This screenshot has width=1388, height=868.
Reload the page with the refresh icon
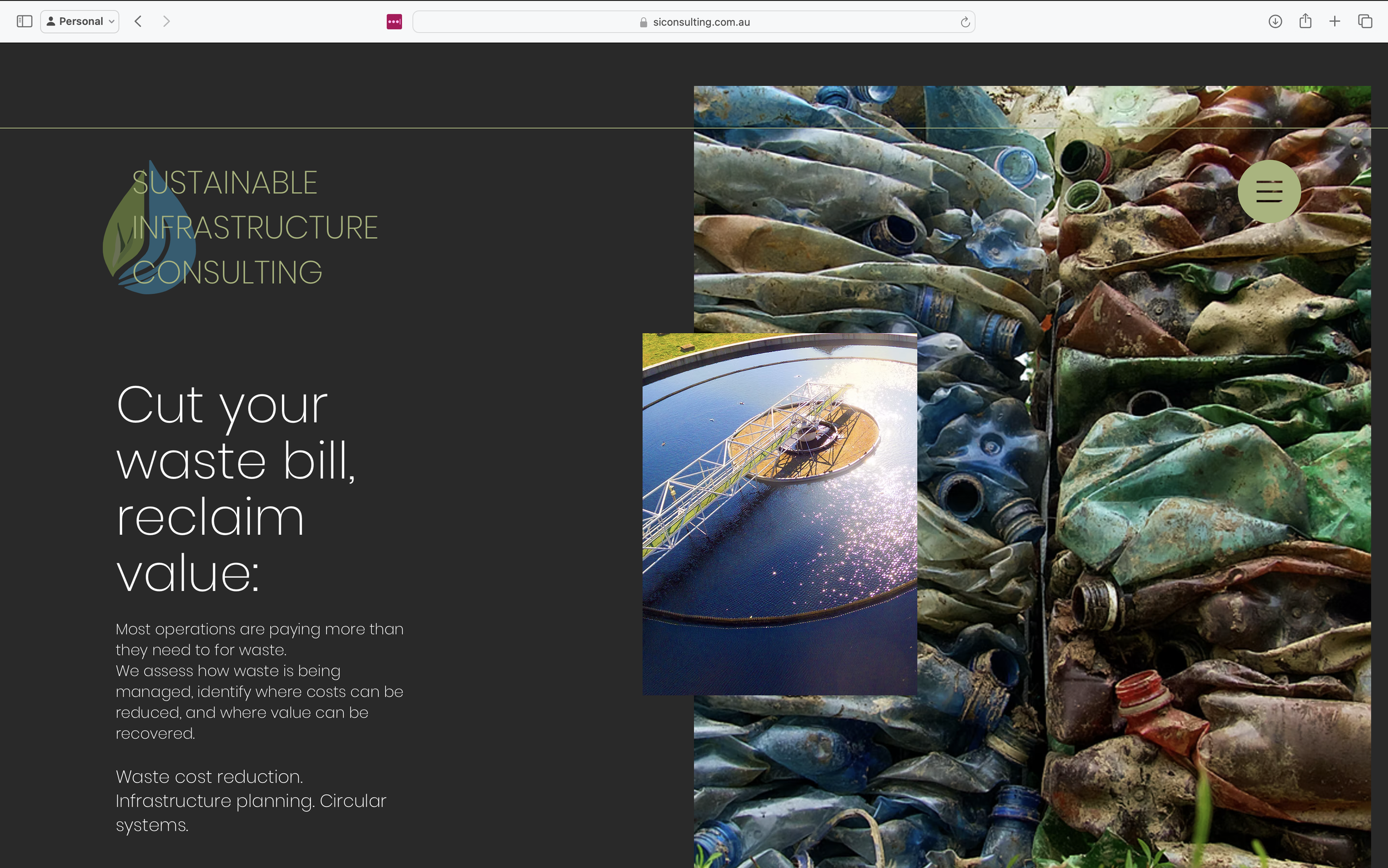point(965,22)
